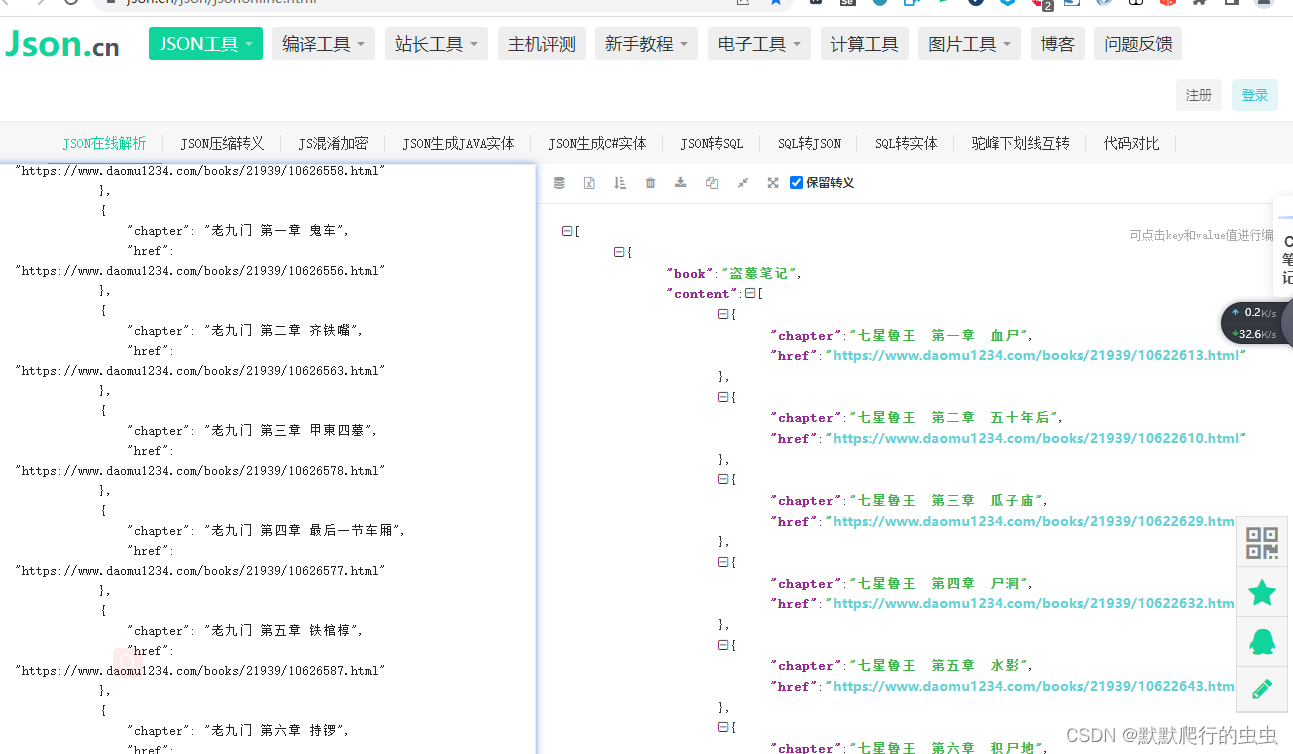Click chapter value 七星鲁王 第一章 血尸
Viewport: 1293px width, 754px height.
coord(940,335)
